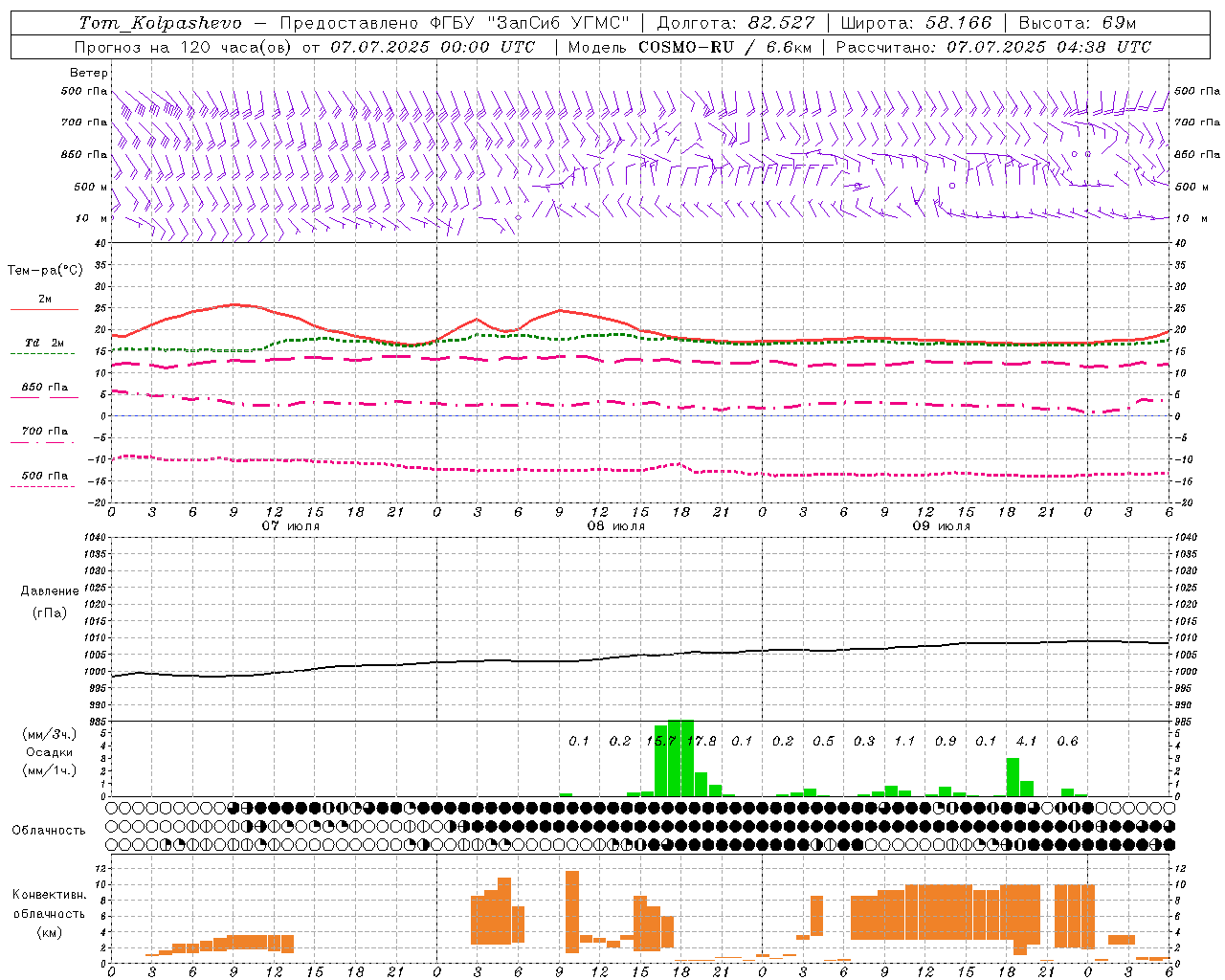
Task: Click the 'Конвективн.' convective cloud label
Action: pyautogui.click(x=50, y=895)
